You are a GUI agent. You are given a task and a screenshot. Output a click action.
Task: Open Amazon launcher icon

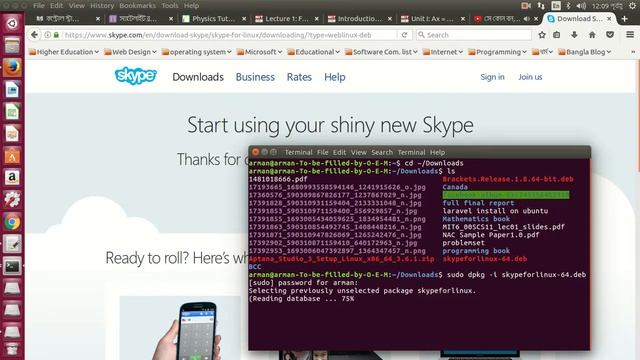coord(12,178)
